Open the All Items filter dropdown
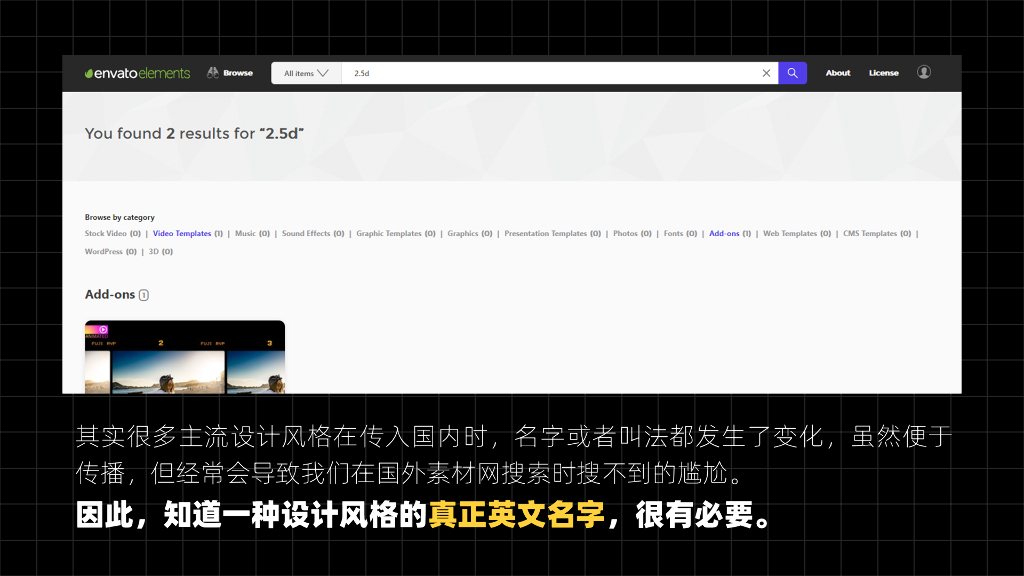Screen dimensions: 1024x576 305,73
